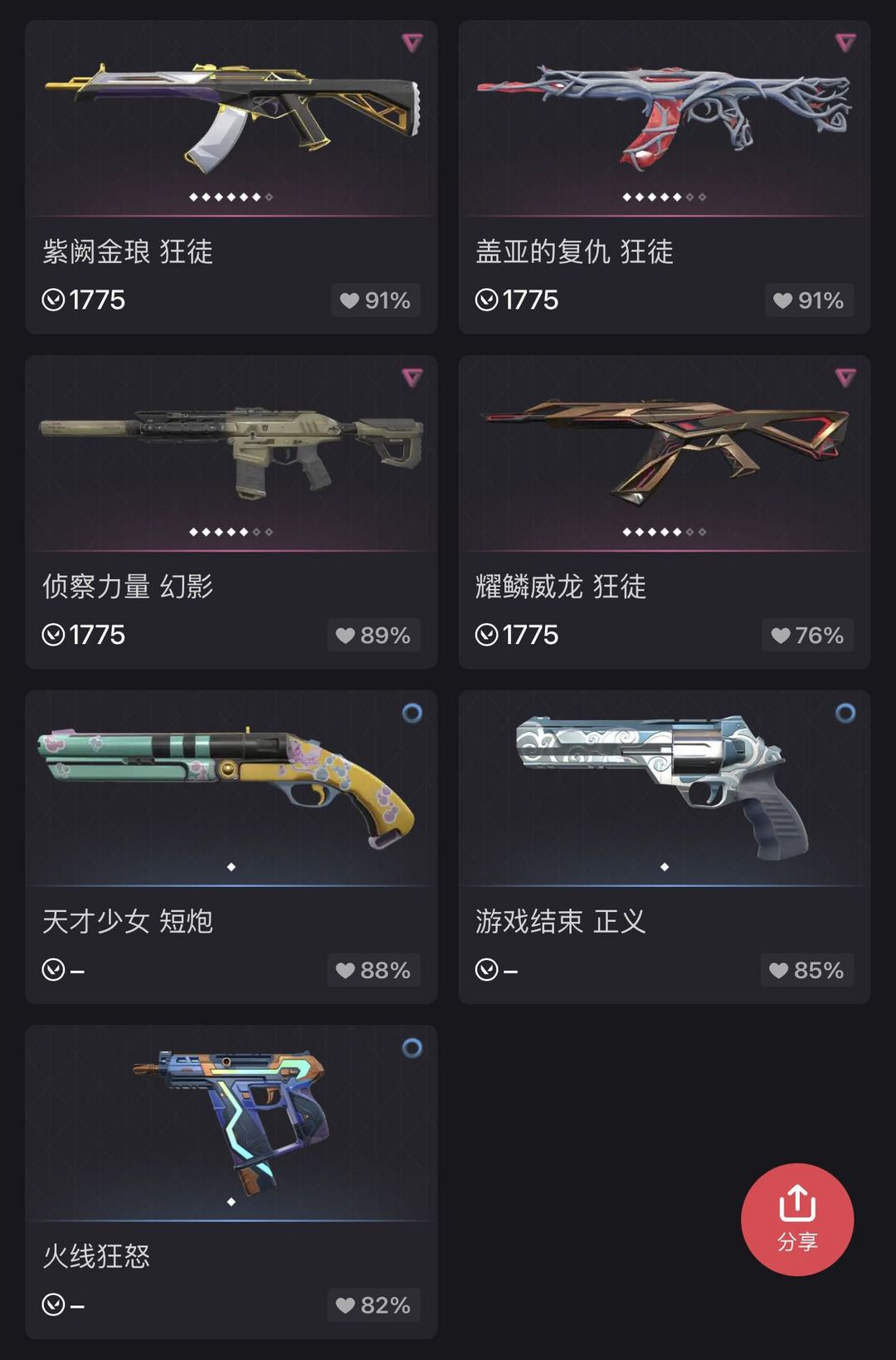Screen dimensions: 896x1360
Task: Click the blue tier circle on 天才少女 短炮
Action: point(412,713)
